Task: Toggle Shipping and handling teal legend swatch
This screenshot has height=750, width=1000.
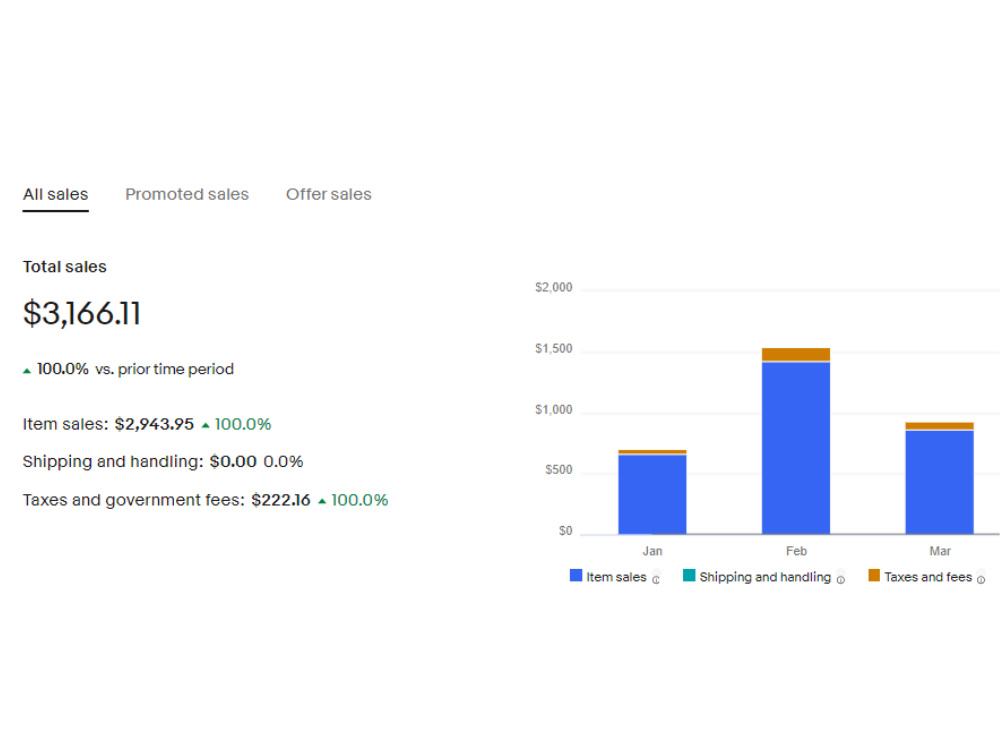Action: pos(689,575)
